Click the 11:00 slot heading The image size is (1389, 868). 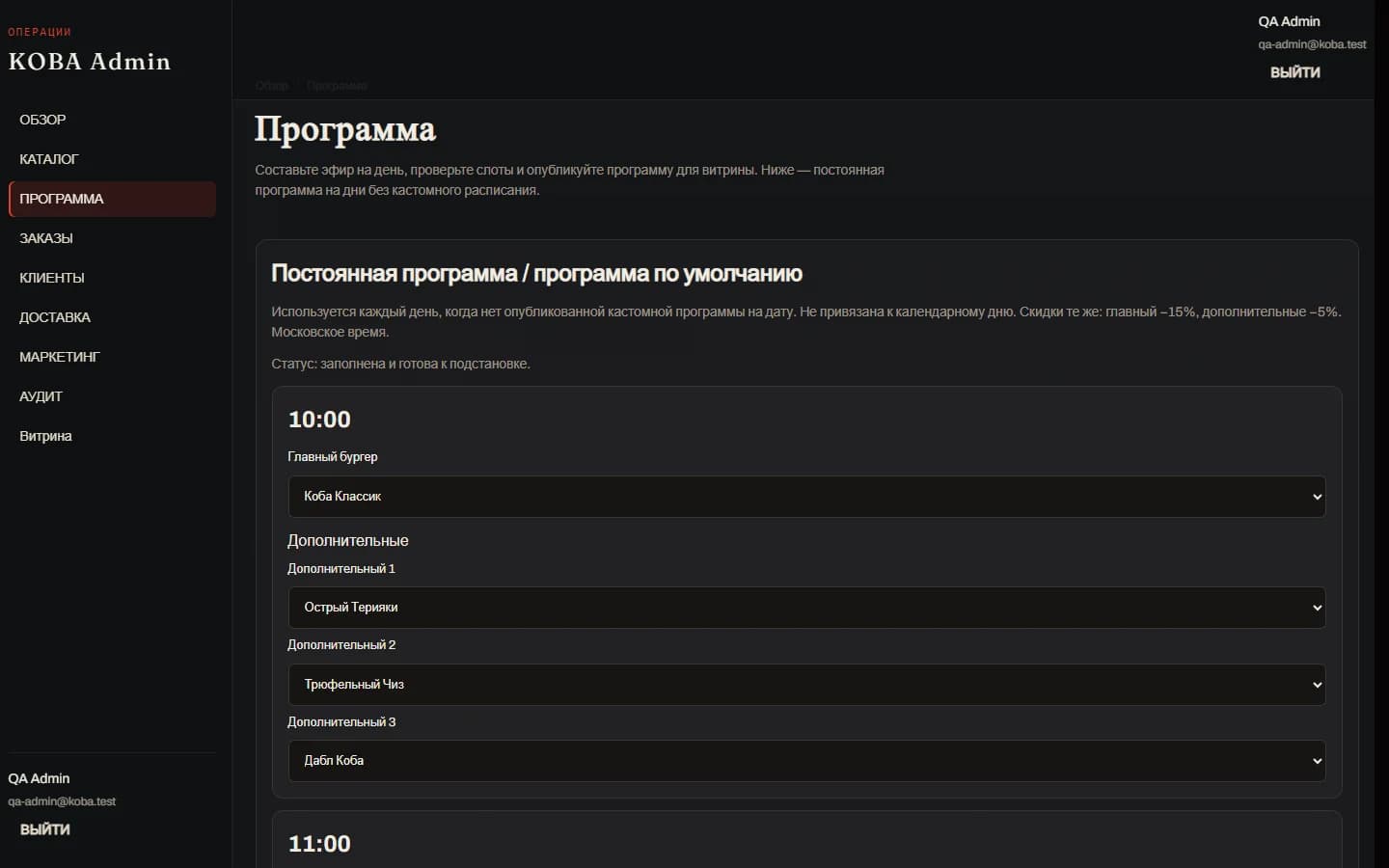pos(319,844)
